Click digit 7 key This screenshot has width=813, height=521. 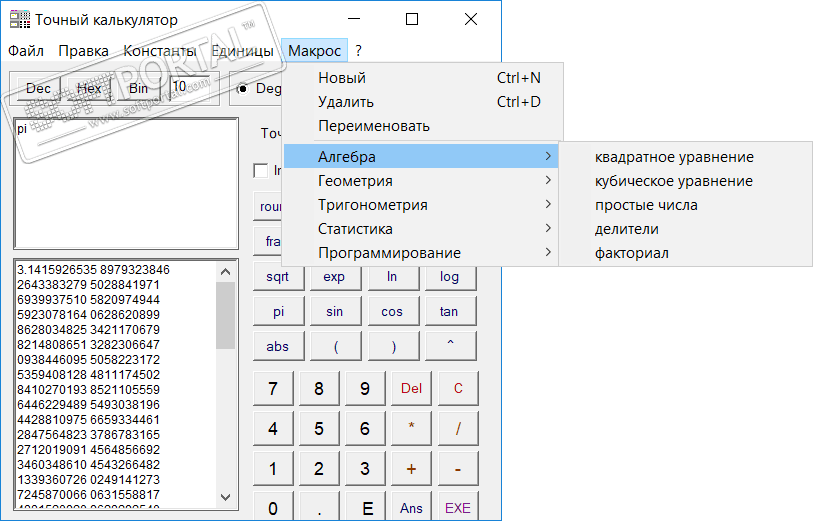273,388
